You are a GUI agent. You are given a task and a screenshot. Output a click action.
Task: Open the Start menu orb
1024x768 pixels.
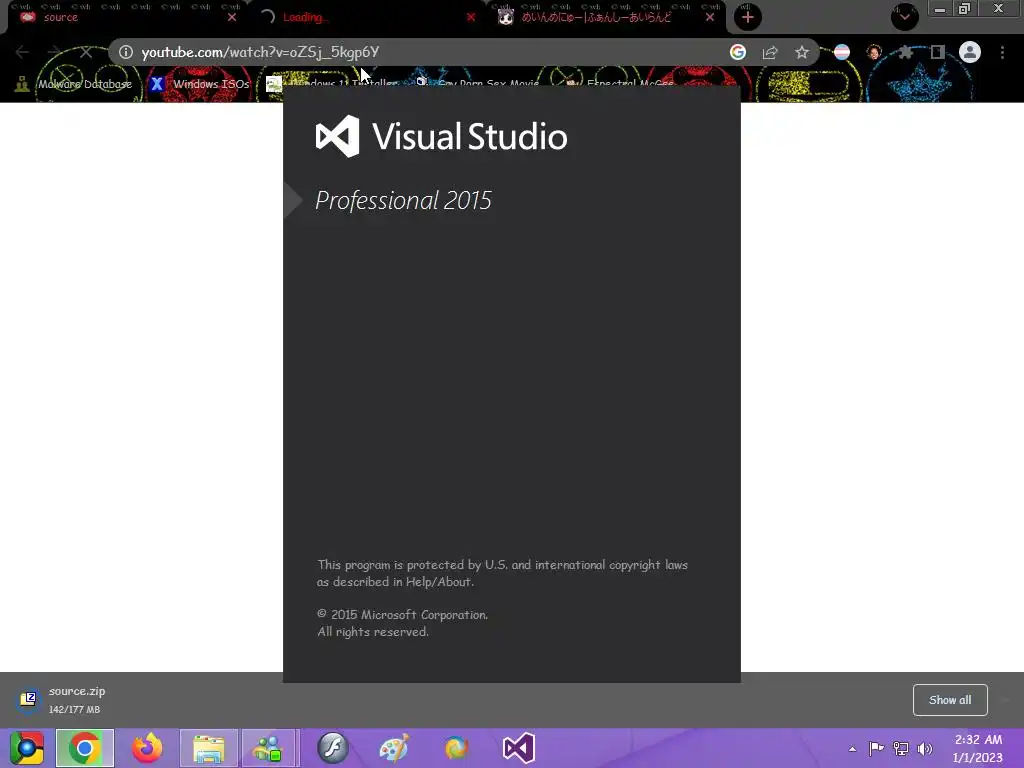[x=27, y=748]
